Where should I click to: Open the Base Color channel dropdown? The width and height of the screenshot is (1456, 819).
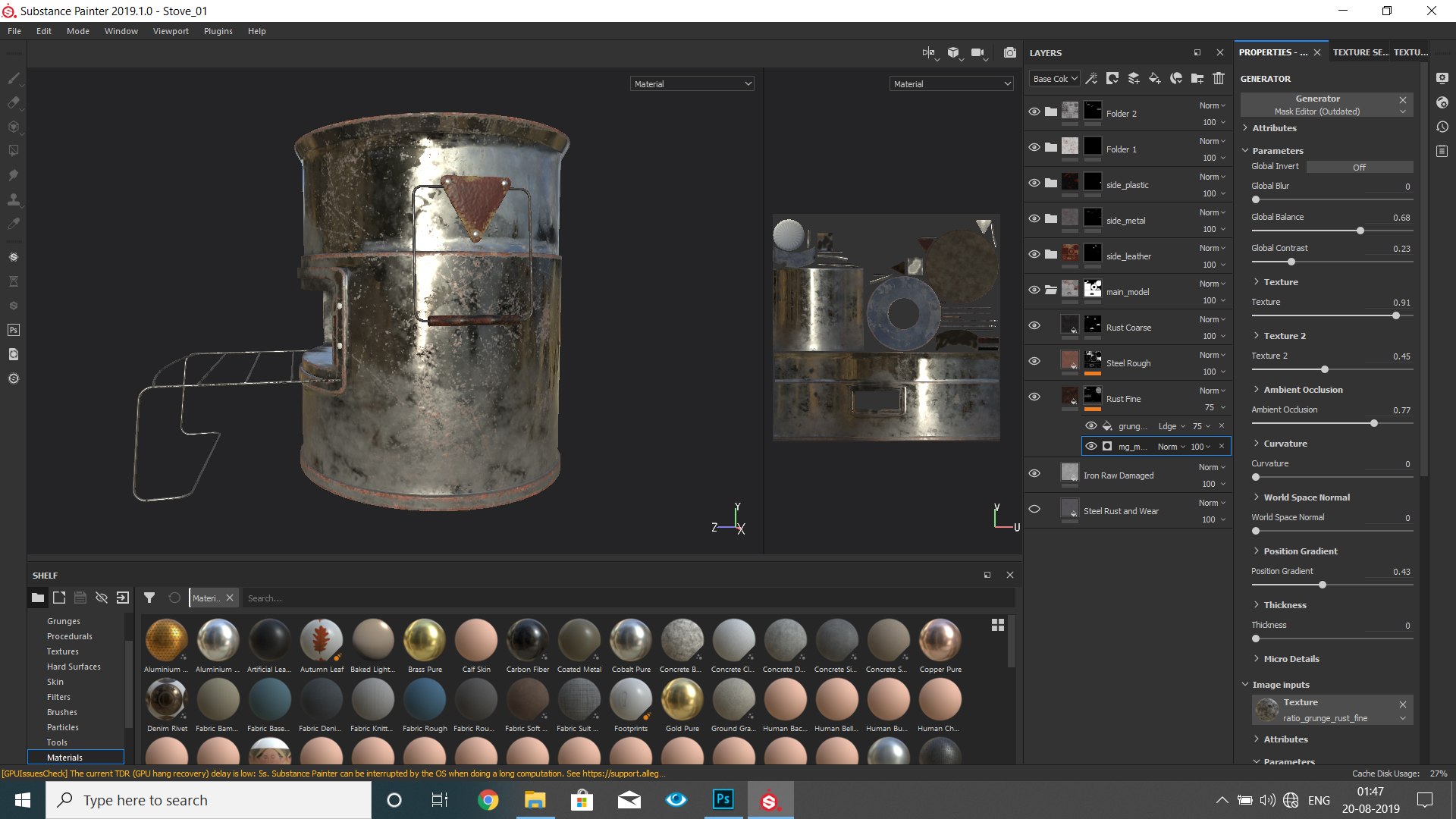click(1054, 78)
